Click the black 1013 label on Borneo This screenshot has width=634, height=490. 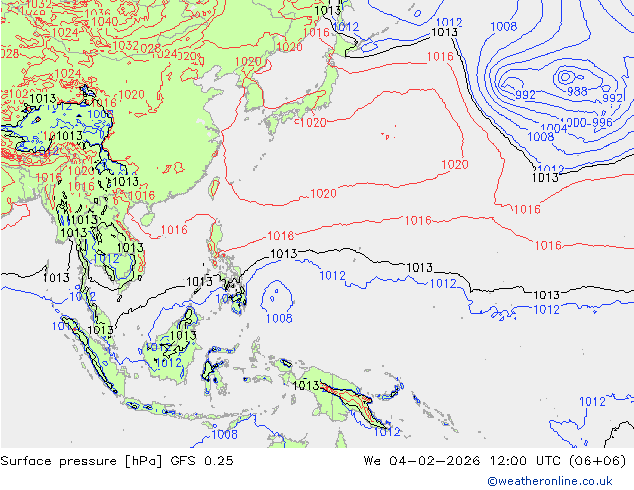tap(184, 336)
